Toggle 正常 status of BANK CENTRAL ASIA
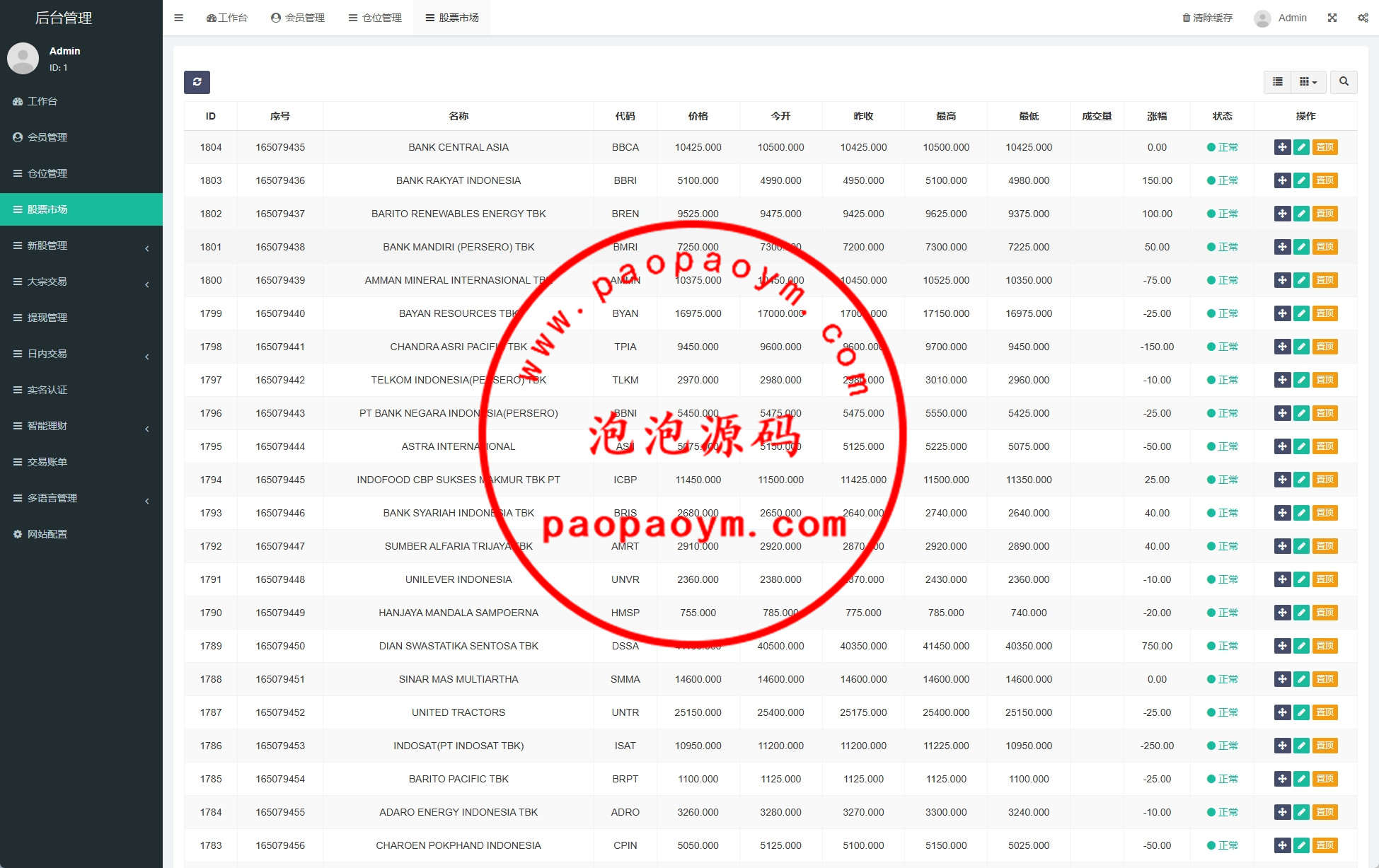This screenshot has width=1379, height=868. click(1223, 147)
